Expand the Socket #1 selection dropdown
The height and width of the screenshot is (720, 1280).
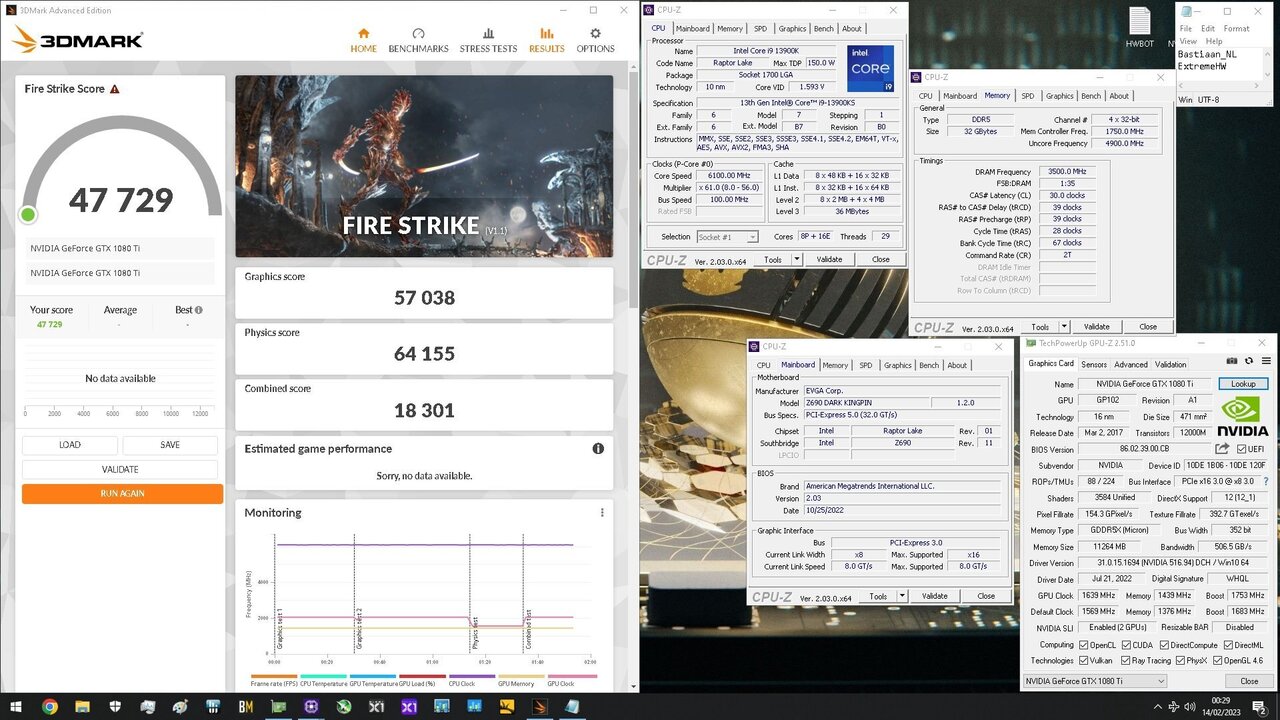point(753,237)
